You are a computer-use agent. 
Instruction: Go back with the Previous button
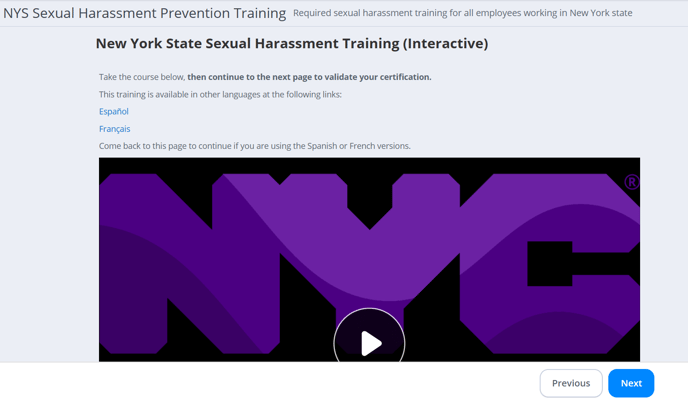[571, 383]
